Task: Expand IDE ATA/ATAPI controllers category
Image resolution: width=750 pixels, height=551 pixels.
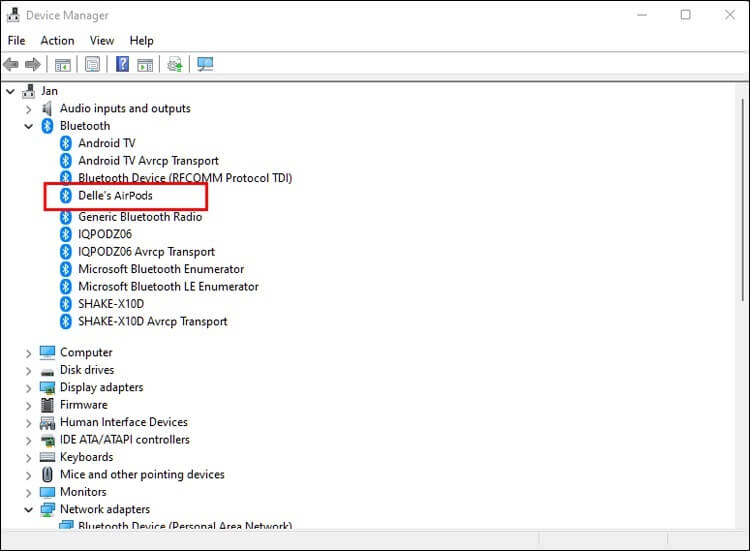Action: coord(28,441)
